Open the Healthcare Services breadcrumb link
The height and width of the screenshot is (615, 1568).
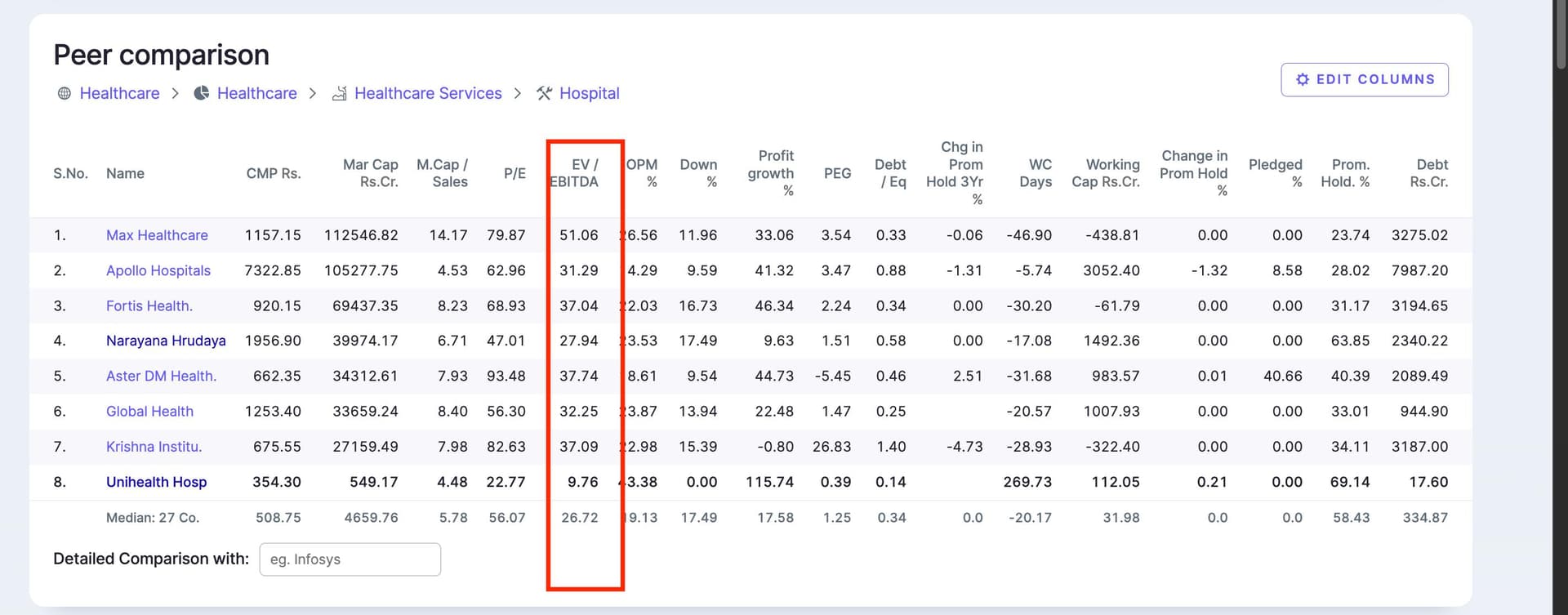(x=428, y=93)
